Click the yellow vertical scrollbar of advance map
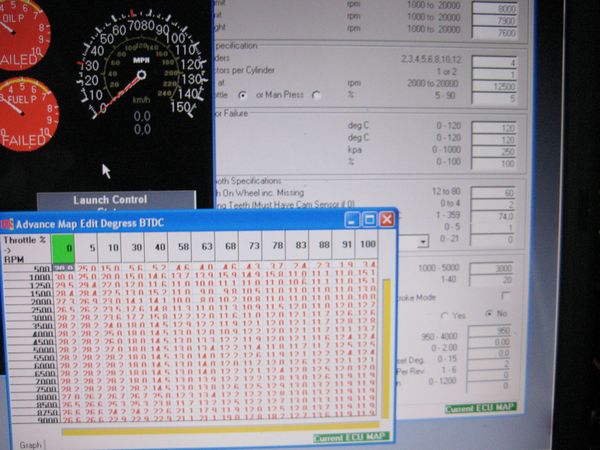 (x=386, y=348)
